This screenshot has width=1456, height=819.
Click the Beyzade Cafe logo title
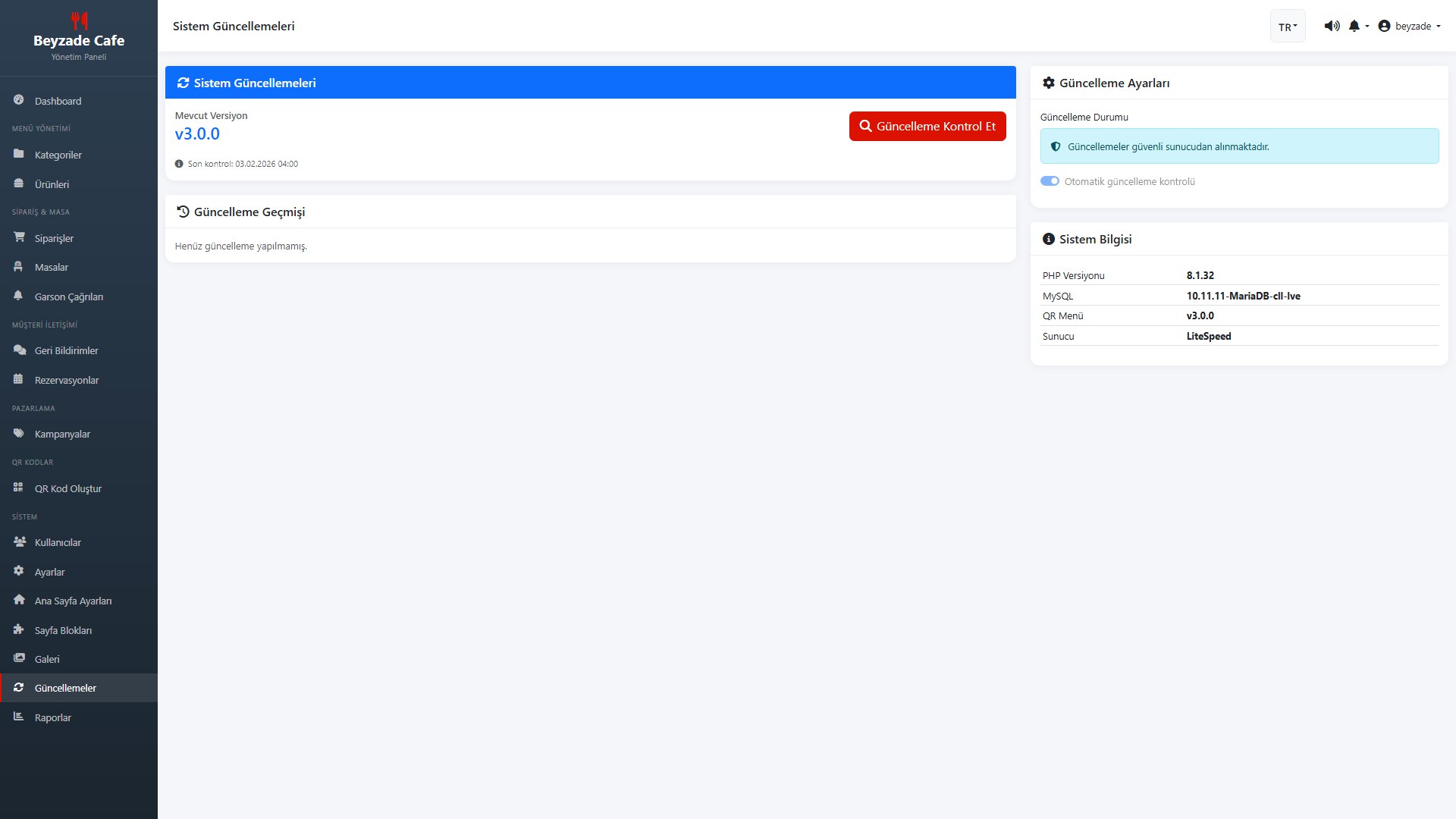[79, 40]
